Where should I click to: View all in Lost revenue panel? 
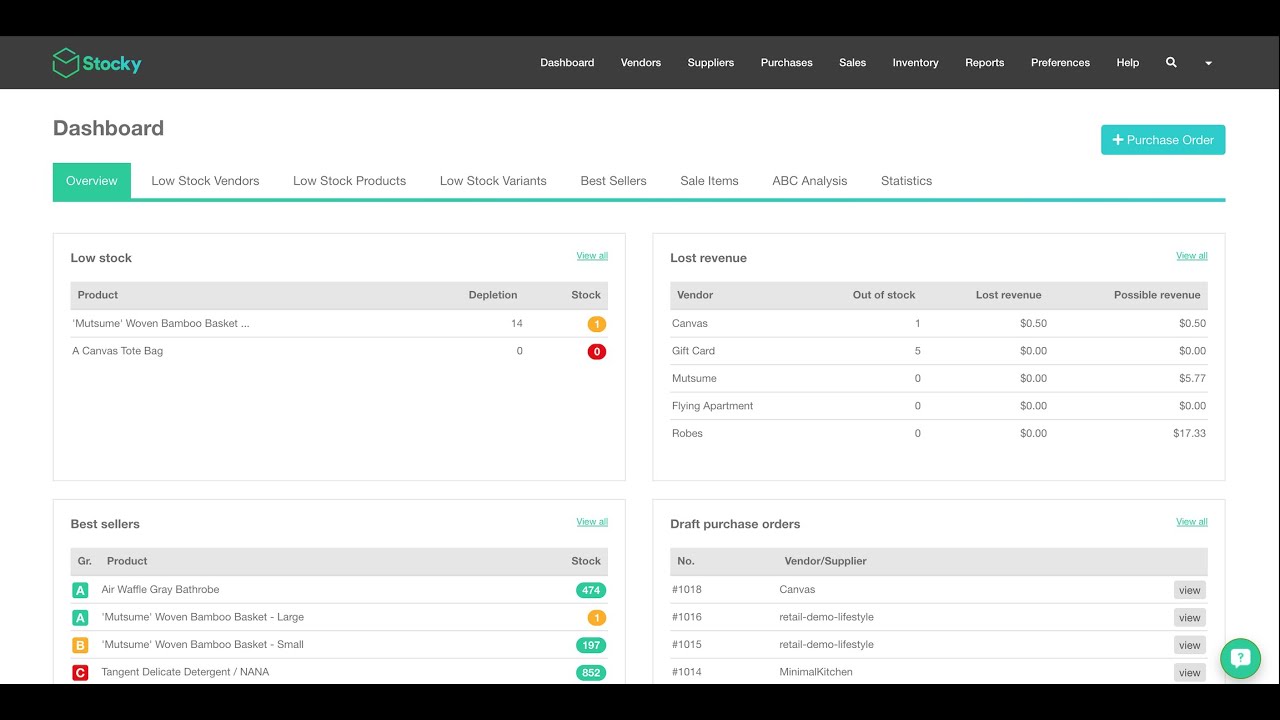point(1192,256)
